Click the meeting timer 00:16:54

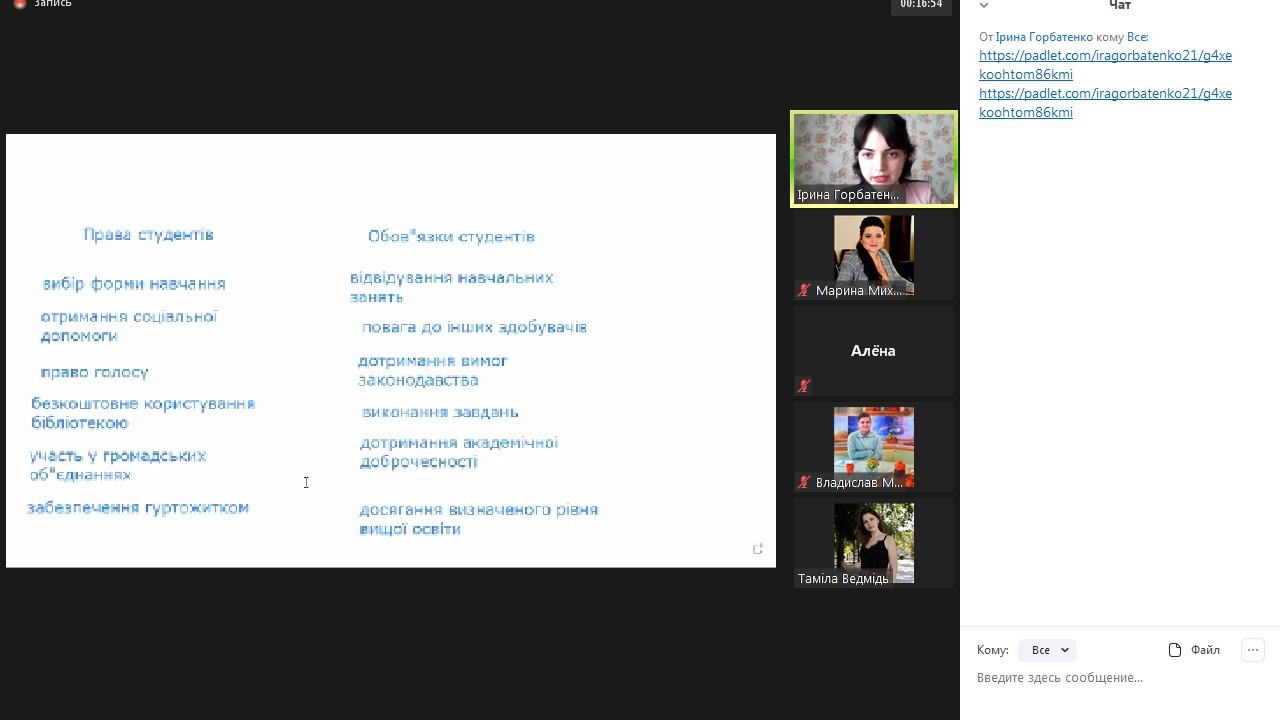pyautogui.click(x=921, y=5)
